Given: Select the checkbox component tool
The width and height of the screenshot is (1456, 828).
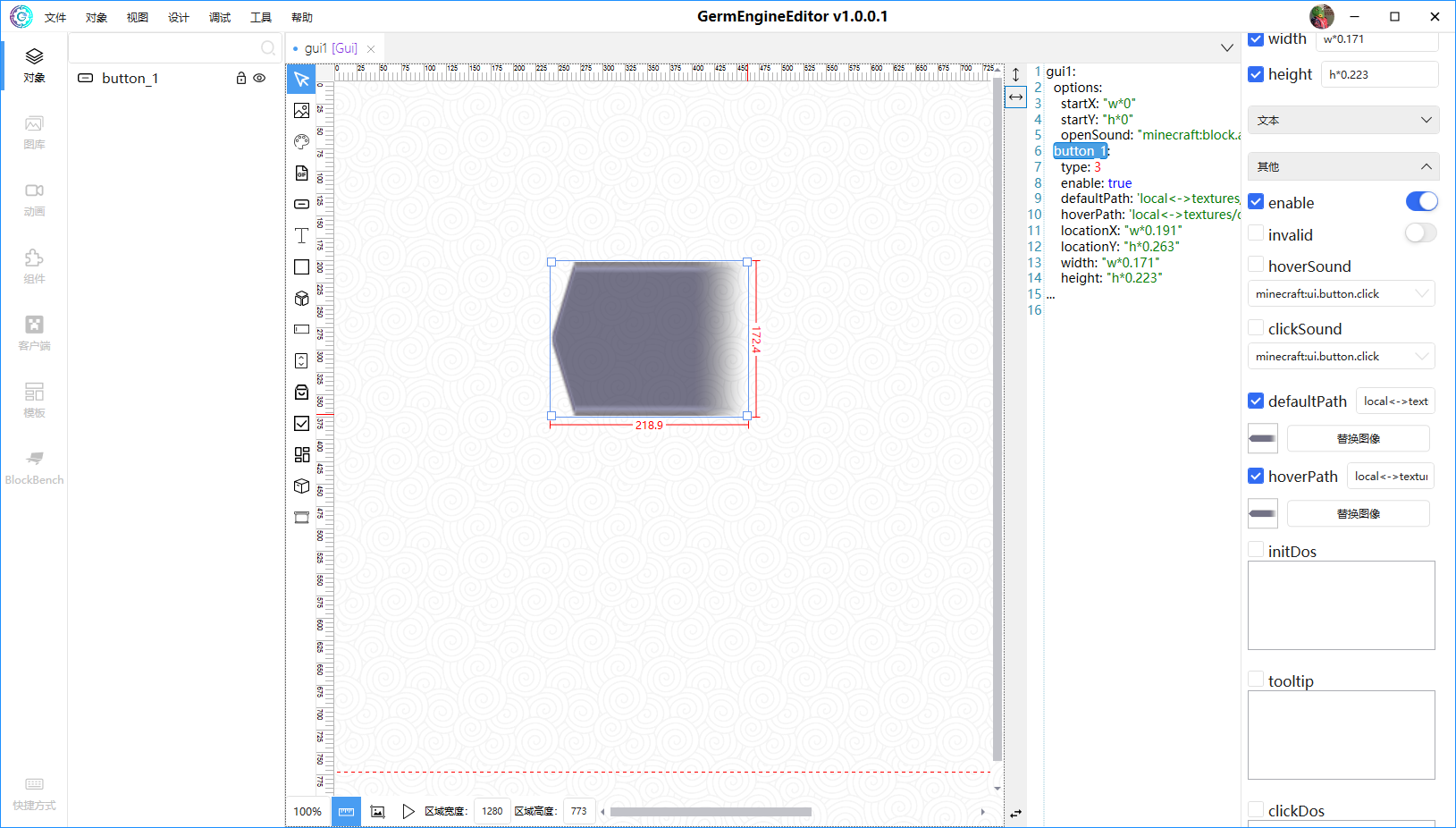Looking at the screenshot, I should point(301,424).
